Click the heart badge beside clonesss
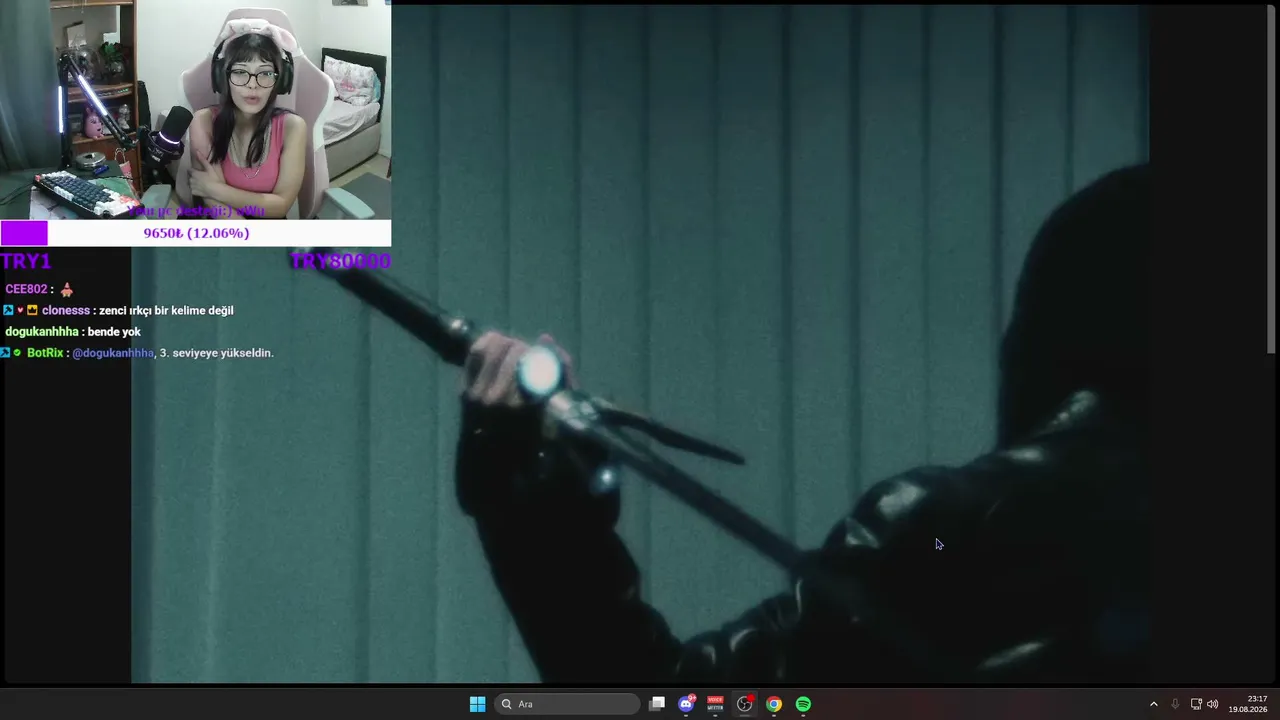Viewport: 1280px width, 720px height. [20, 310]
